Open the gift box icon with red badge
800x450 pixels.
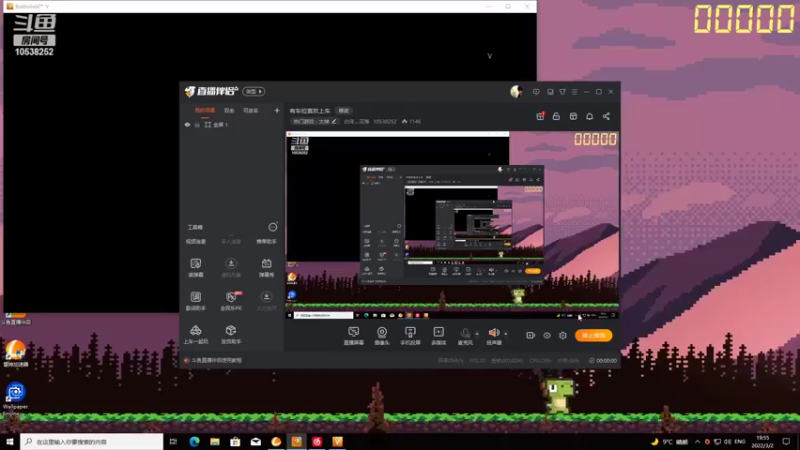pyautogui.click(x=540, y=116)
